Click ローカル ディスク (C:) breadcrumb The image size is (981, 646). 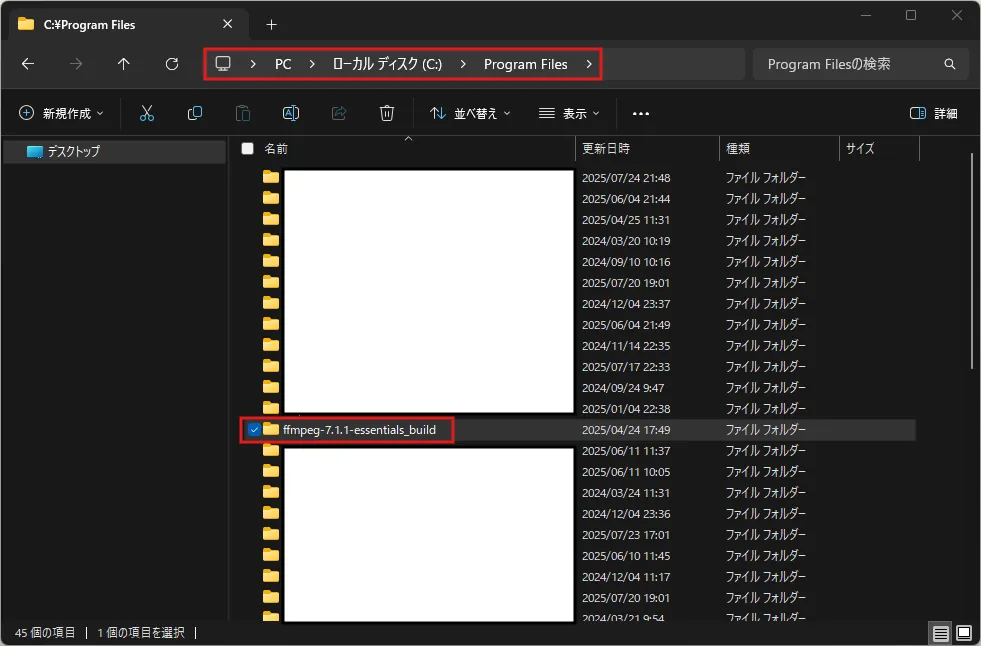[387, 64]
